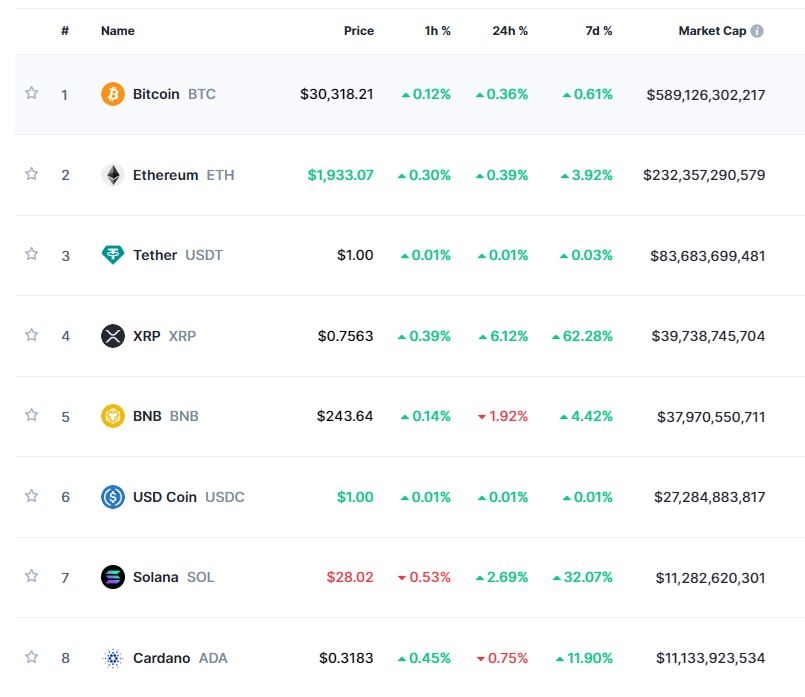Click the Tether logo icon
This screenshot has height=697, width=805.
pos(113,255)
